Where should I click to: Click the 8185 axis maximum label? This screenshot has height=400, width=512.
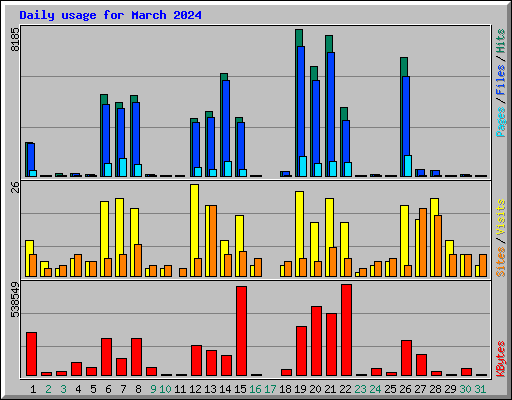pyautogui.click(x=15, y=39)
